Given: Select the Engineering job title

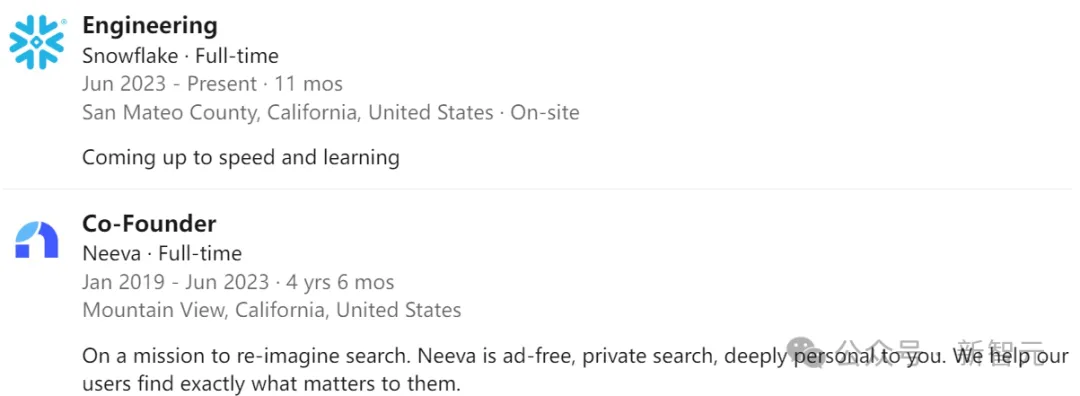Looking at the screenshot, I should tap(149, 25).
